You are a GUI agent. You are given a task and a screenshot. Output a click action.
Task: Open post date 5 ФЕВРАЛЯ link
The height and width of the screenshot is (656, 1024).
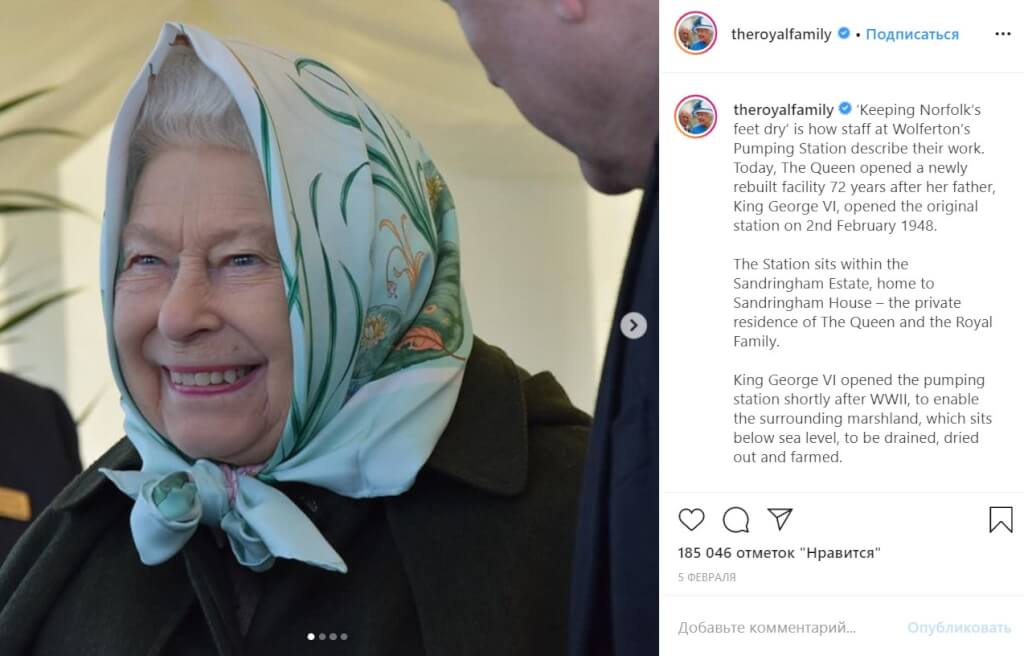707,577
